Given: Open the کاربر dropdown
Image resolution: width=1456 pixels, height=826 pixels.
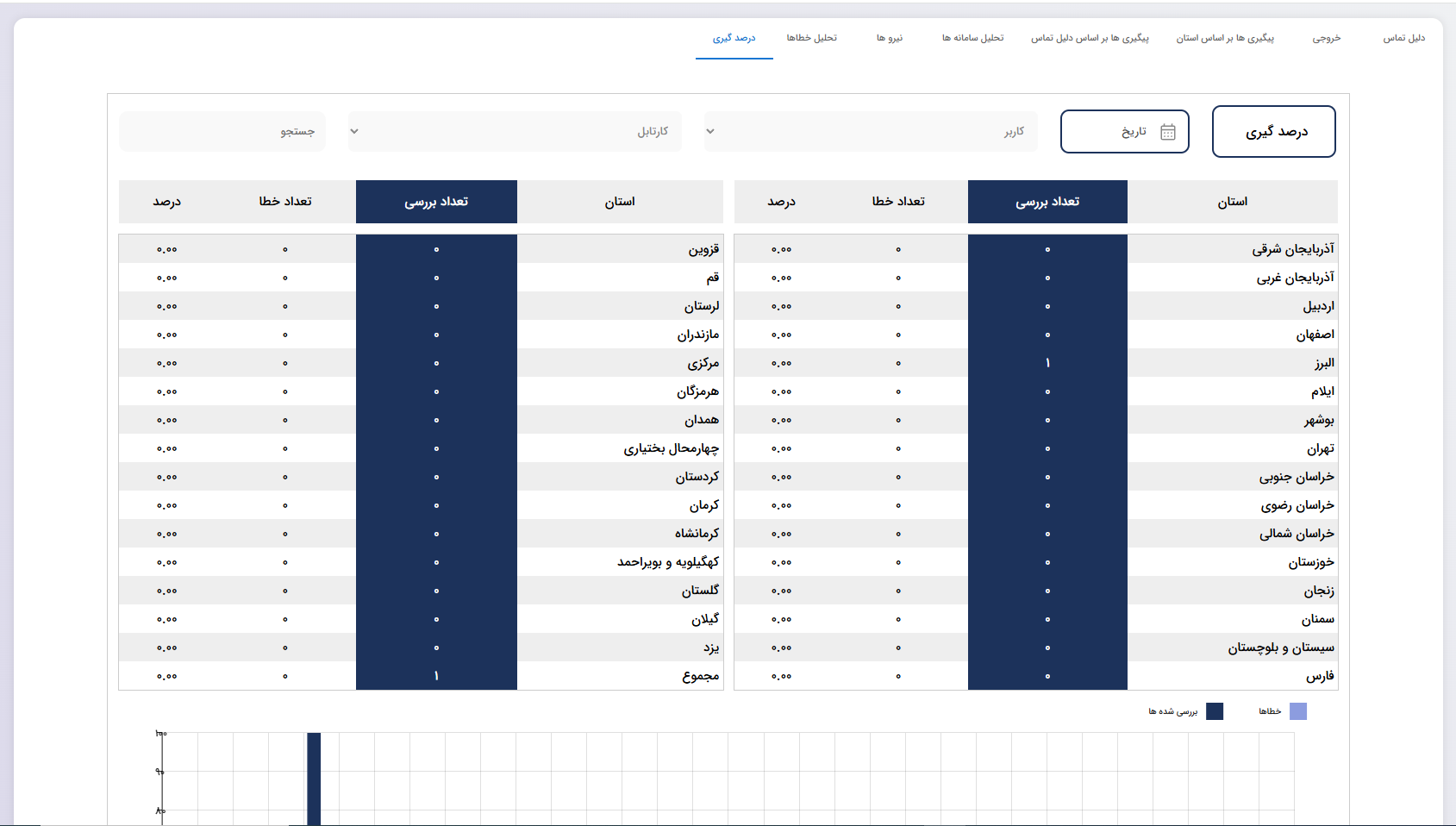Looking at the screenshot, I should [871, 131].
